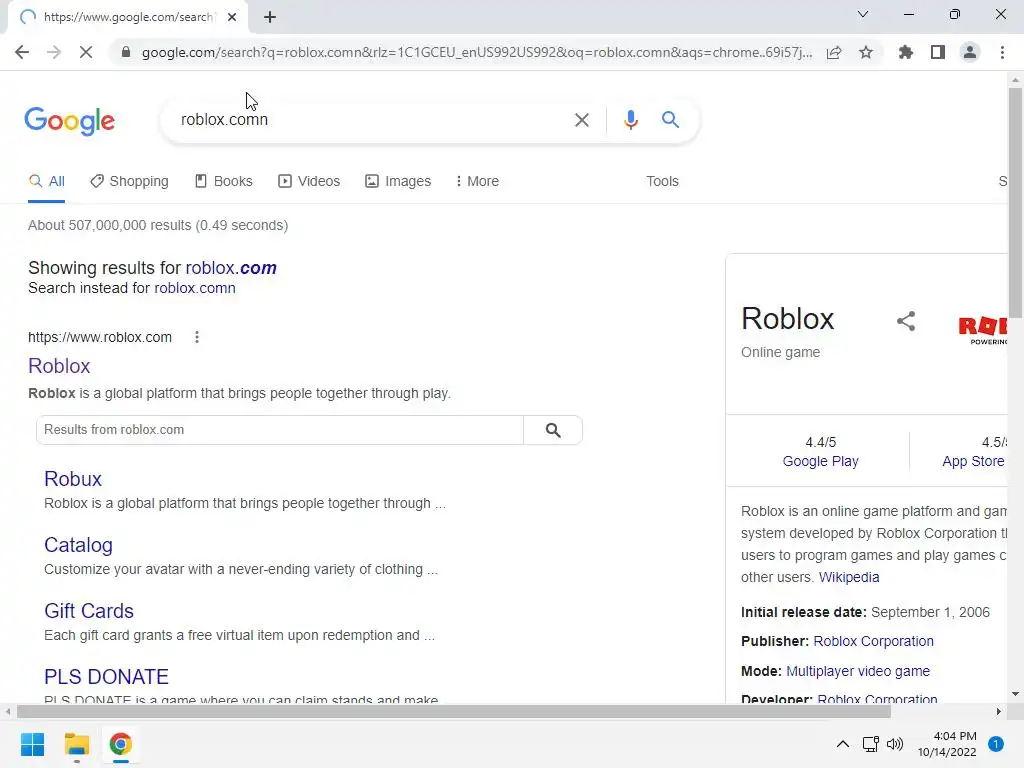Click the Results from roblox.com field
Viewport: 1024px width, 768px height.
(280, 430)
